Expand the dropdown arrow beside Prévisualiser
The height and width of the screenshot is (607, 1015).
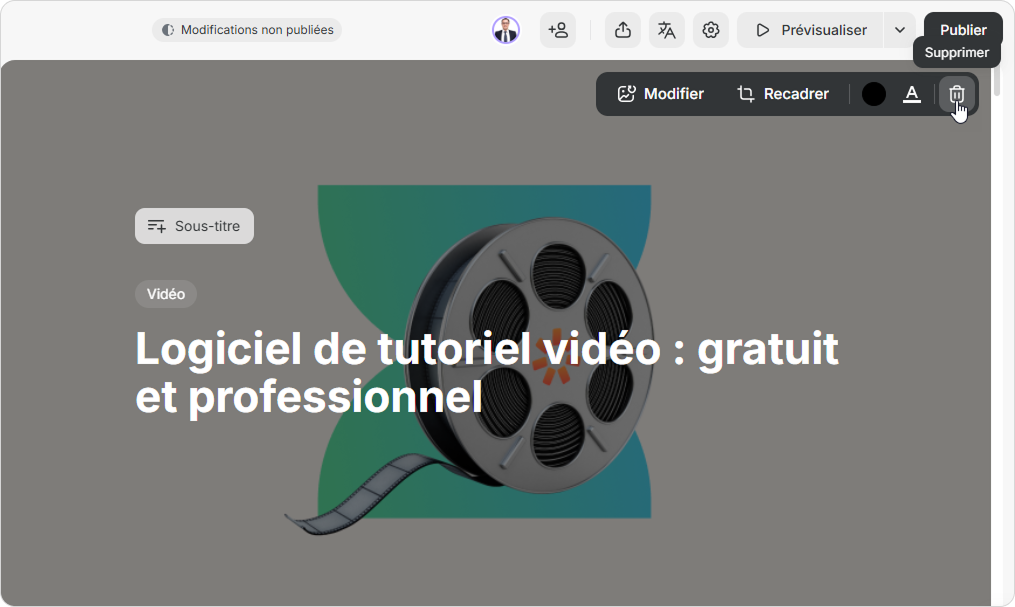(900, 30)
